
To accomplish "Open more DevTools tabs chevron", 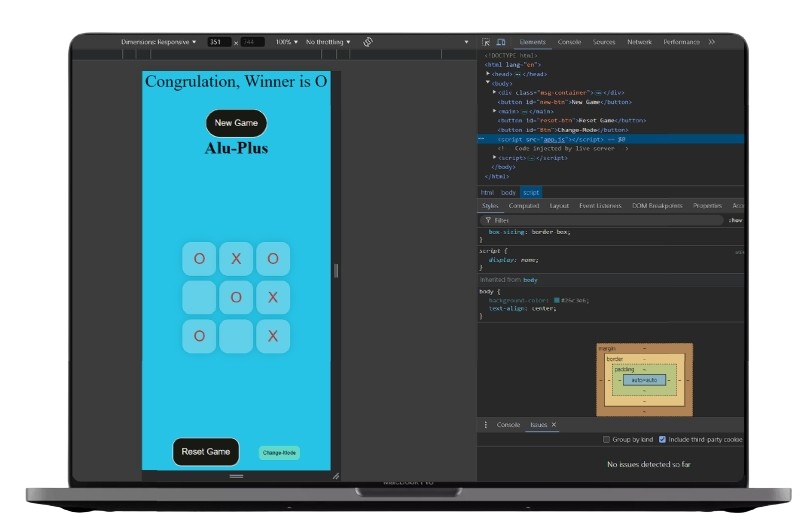I will (712, 42).
